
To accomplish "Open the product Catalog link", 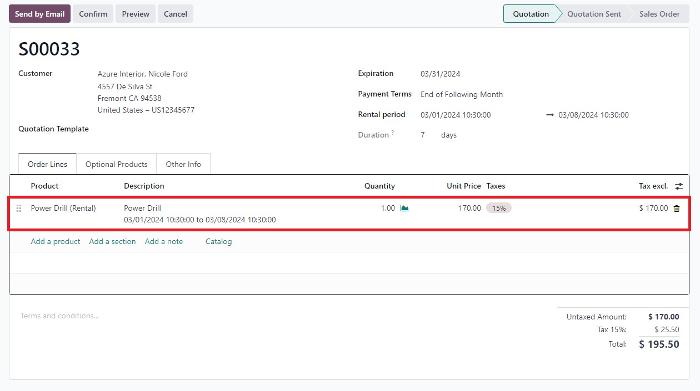I will [218, 241].
